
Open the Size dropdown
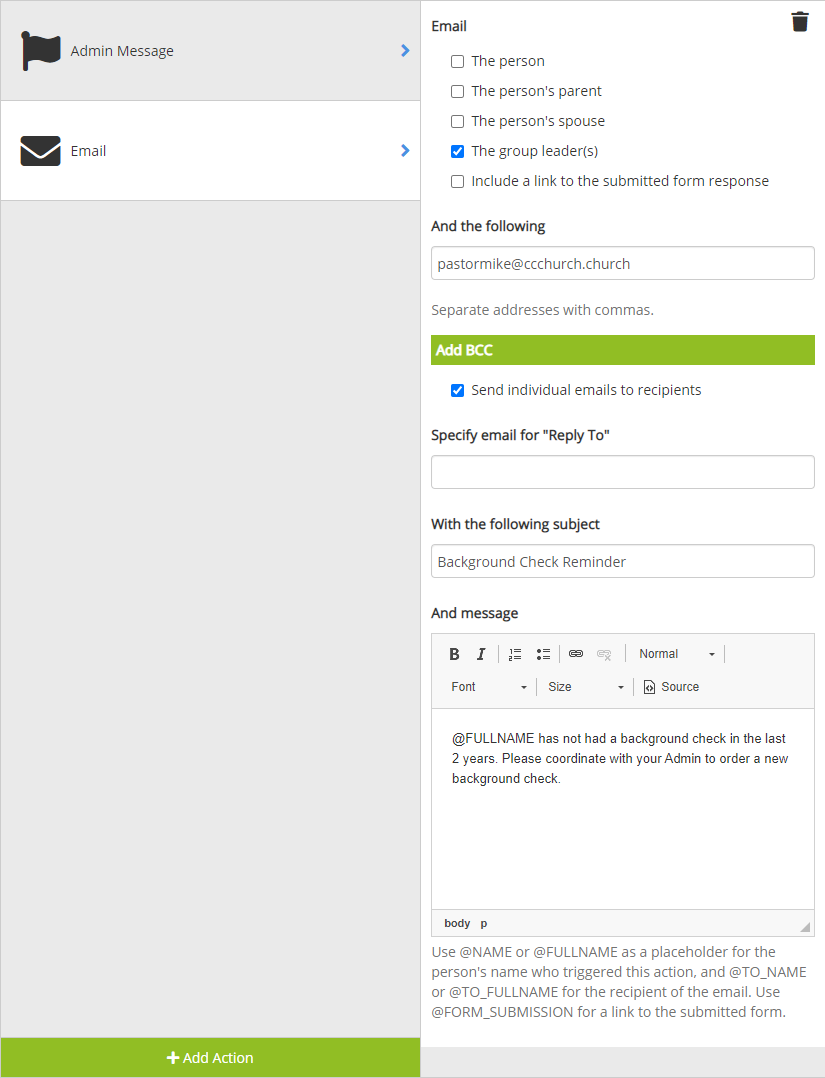(586, 687)
